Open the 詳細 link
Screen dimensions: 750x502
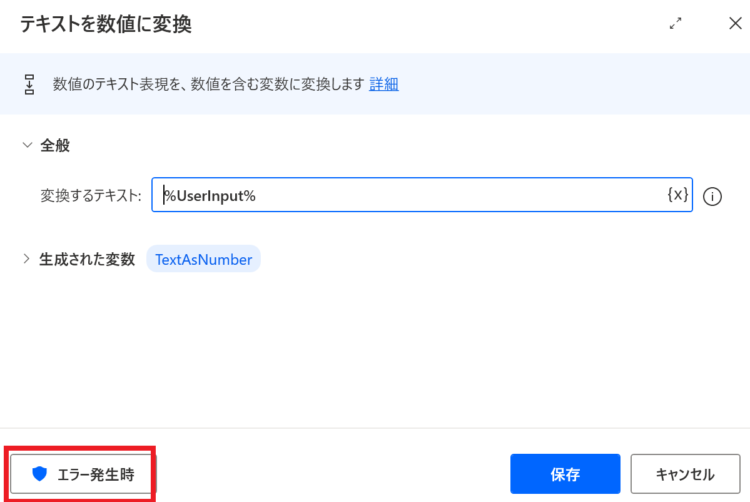point(384,84)
